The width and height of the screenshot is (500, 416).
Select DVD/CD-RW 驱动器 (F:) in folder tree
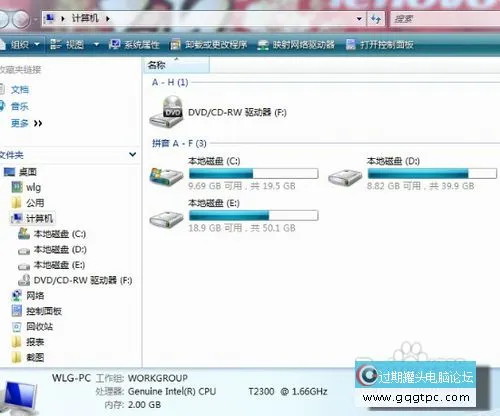tap(83, 280)
